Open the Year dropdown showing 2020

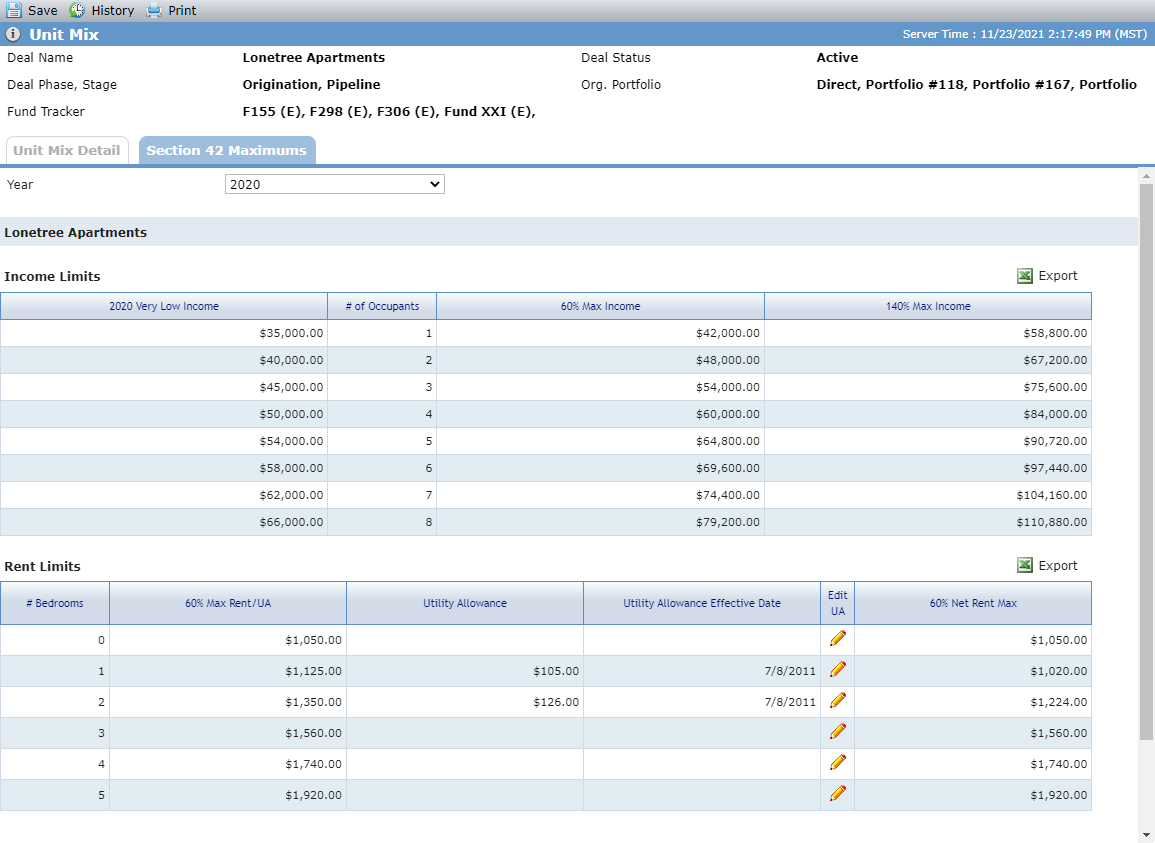point(334,184)
